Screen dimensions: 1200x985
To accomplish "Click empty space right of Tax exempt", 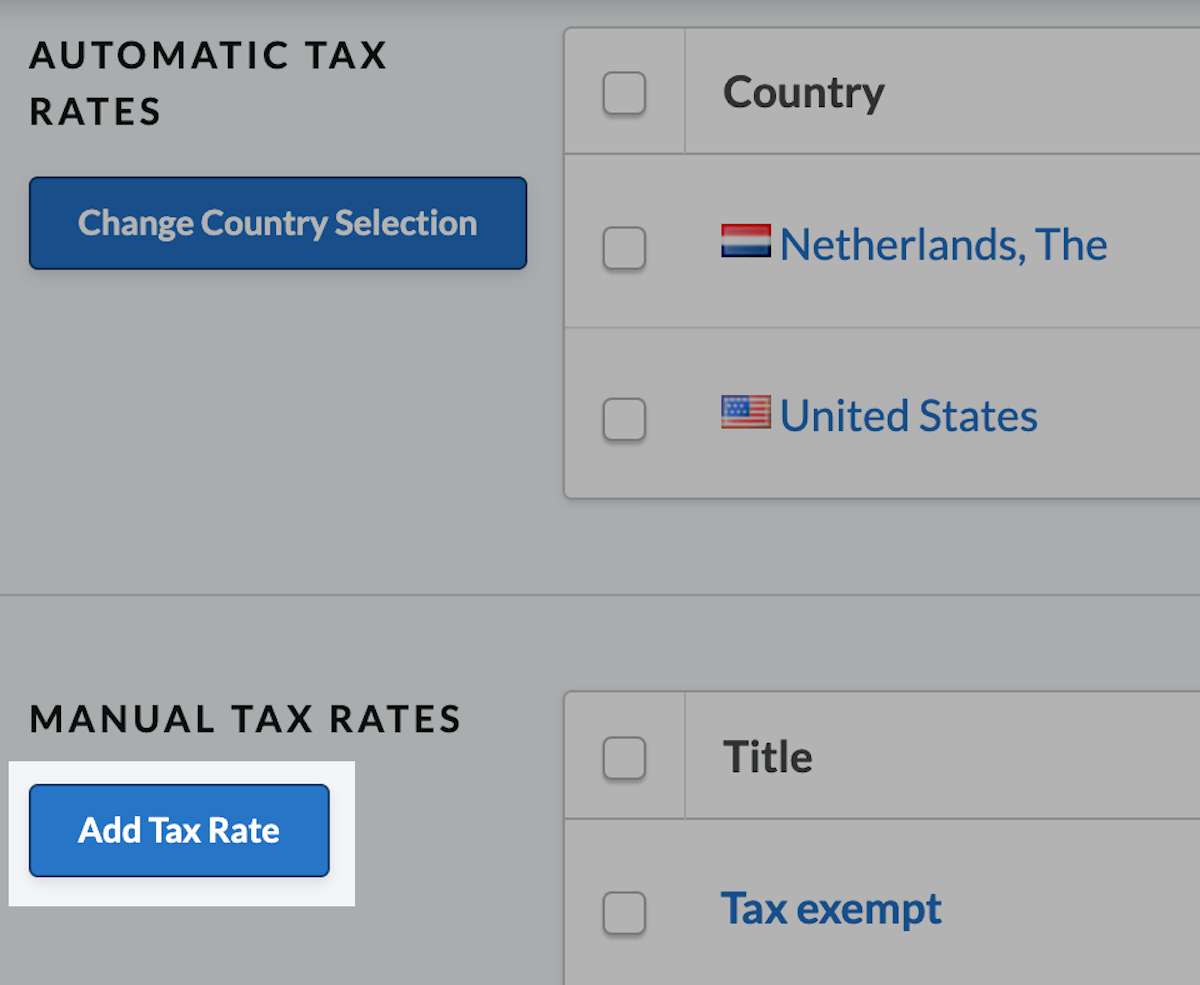I will point(1070,908).
